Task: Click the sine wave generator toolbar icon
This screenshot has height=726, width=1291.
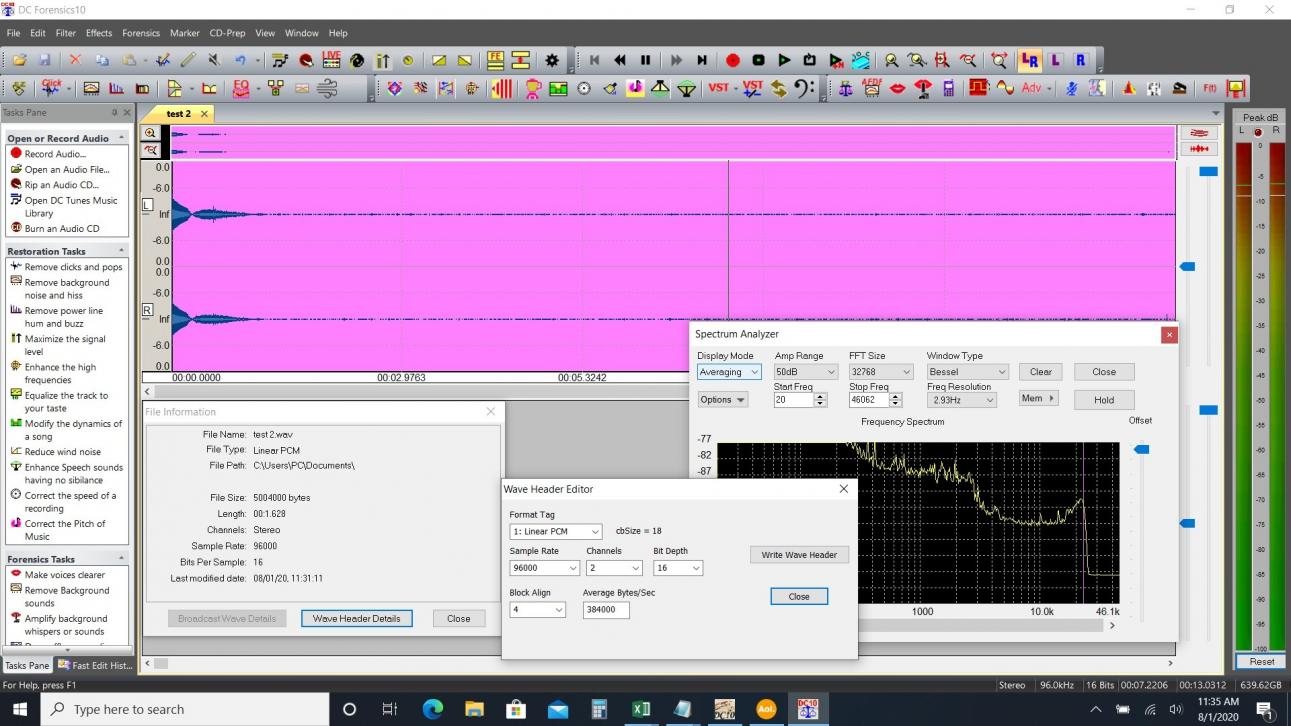Action: [x=1005, y=88]
